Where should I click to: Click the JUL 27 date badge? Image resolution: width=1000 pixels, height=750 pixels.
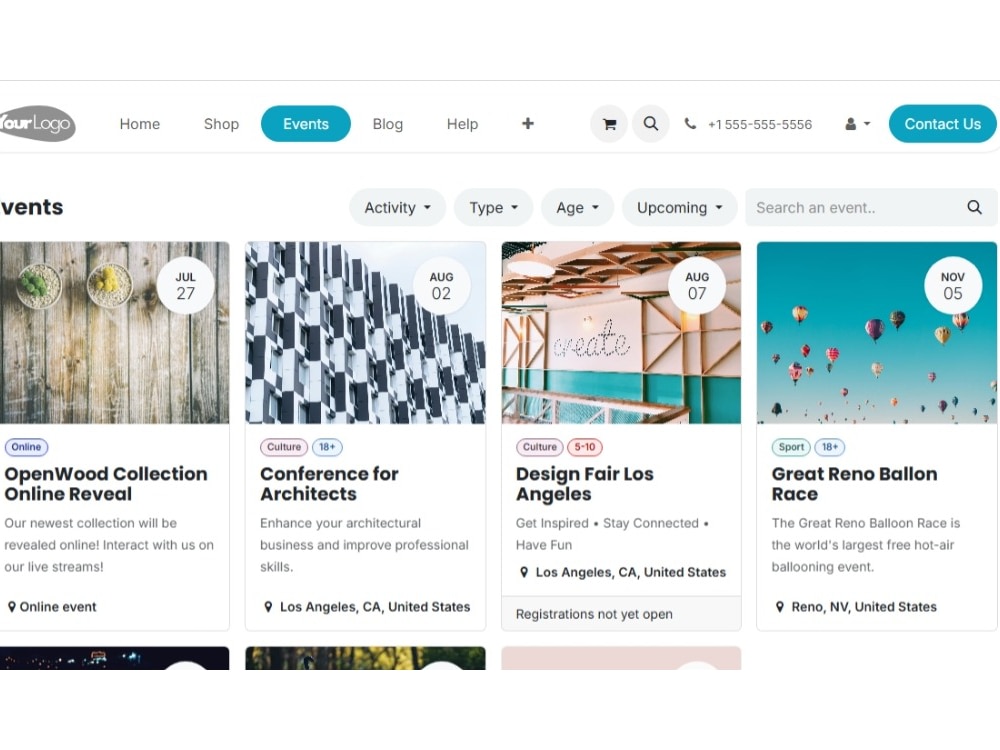coord(186,286)
